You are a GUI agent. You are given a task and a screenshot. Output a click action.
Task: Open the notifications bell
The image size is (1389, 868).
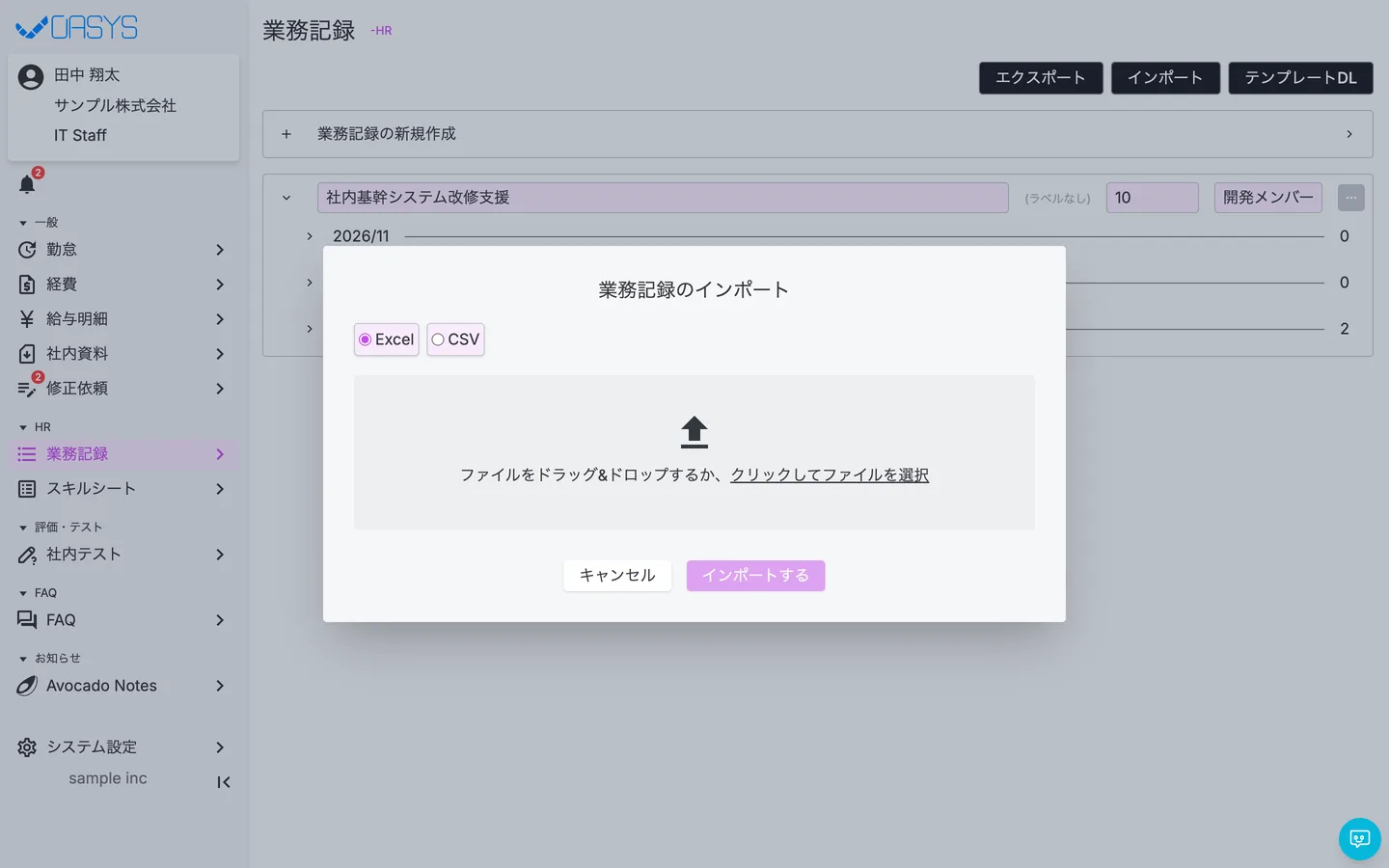coord(27,184)
